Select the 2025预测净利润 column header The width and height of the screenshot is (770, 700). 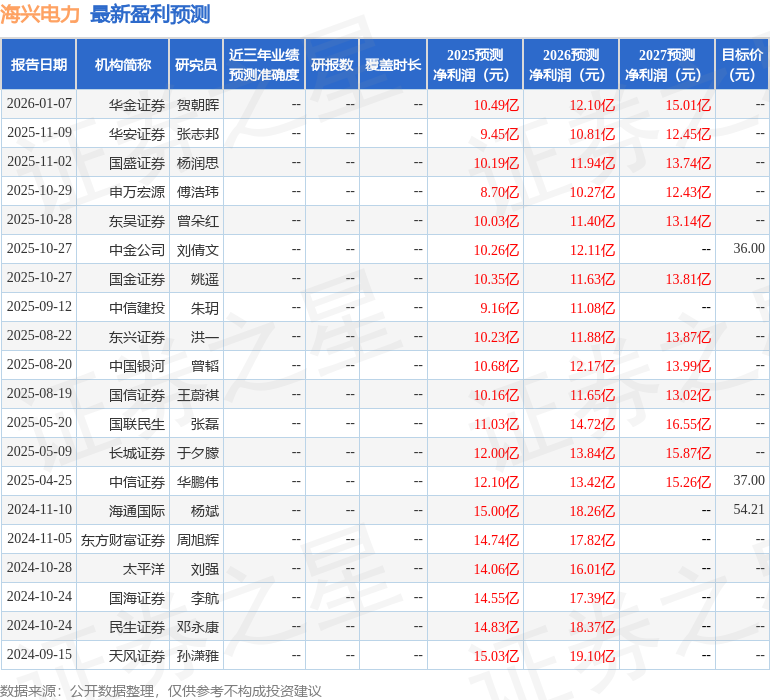click(475, 65)
